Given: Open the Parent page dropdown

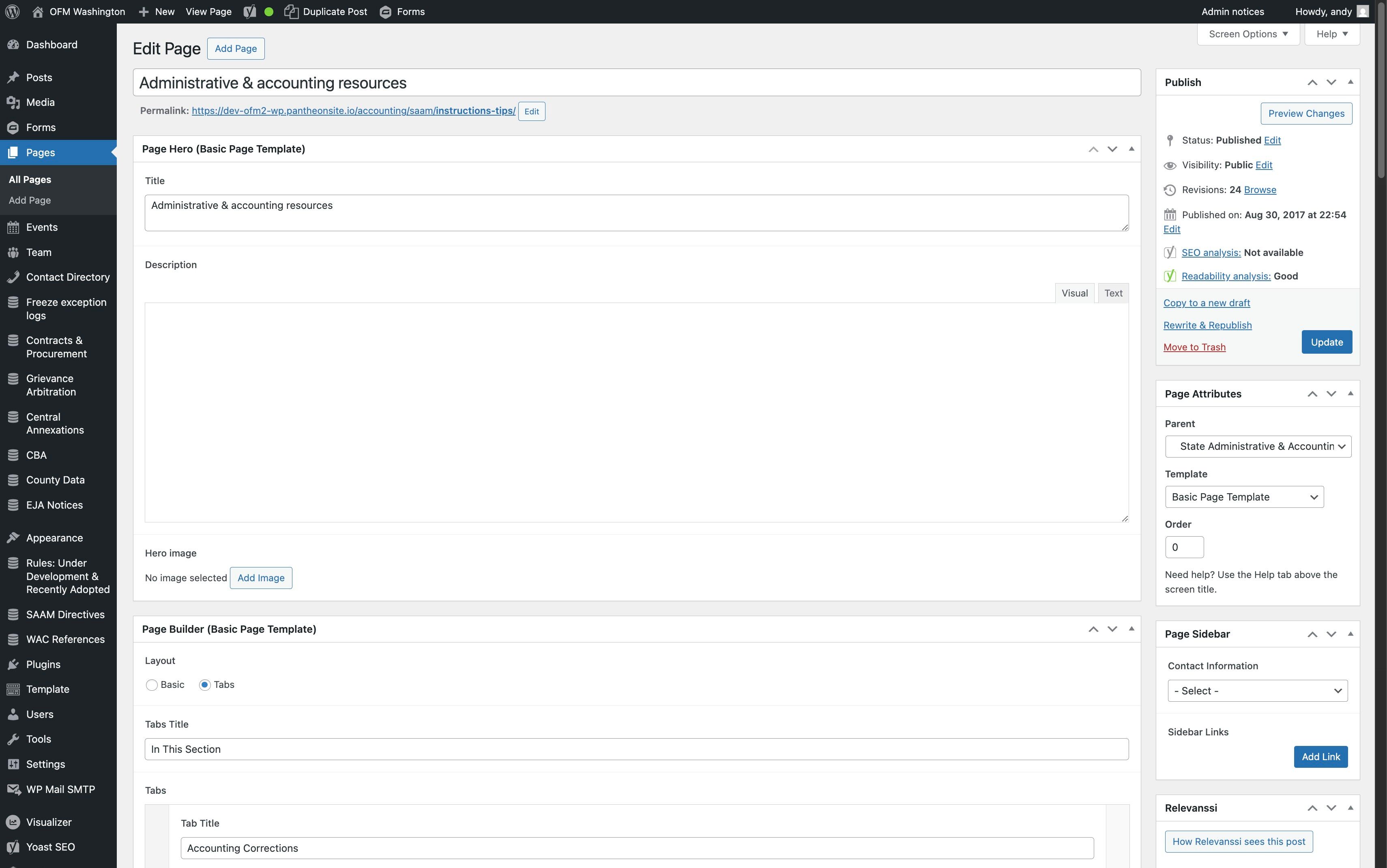Looking at the screenshot, I should pyautogui.click(x=1258, y=447).
